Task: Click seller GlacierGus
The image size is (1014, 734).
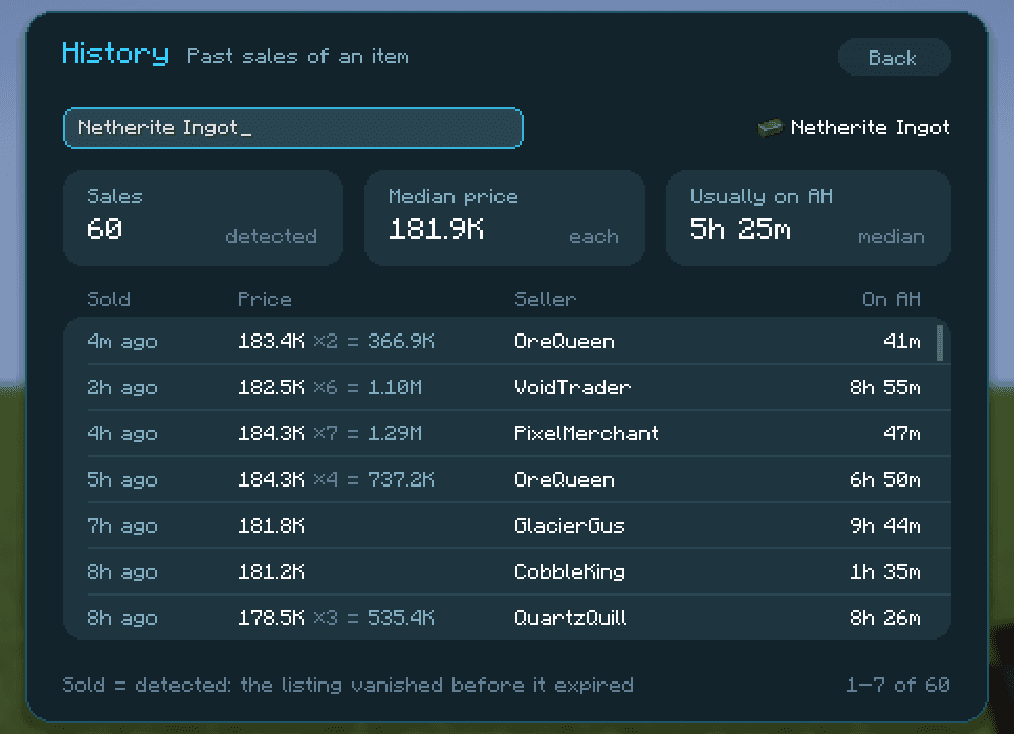Action: 569,526
